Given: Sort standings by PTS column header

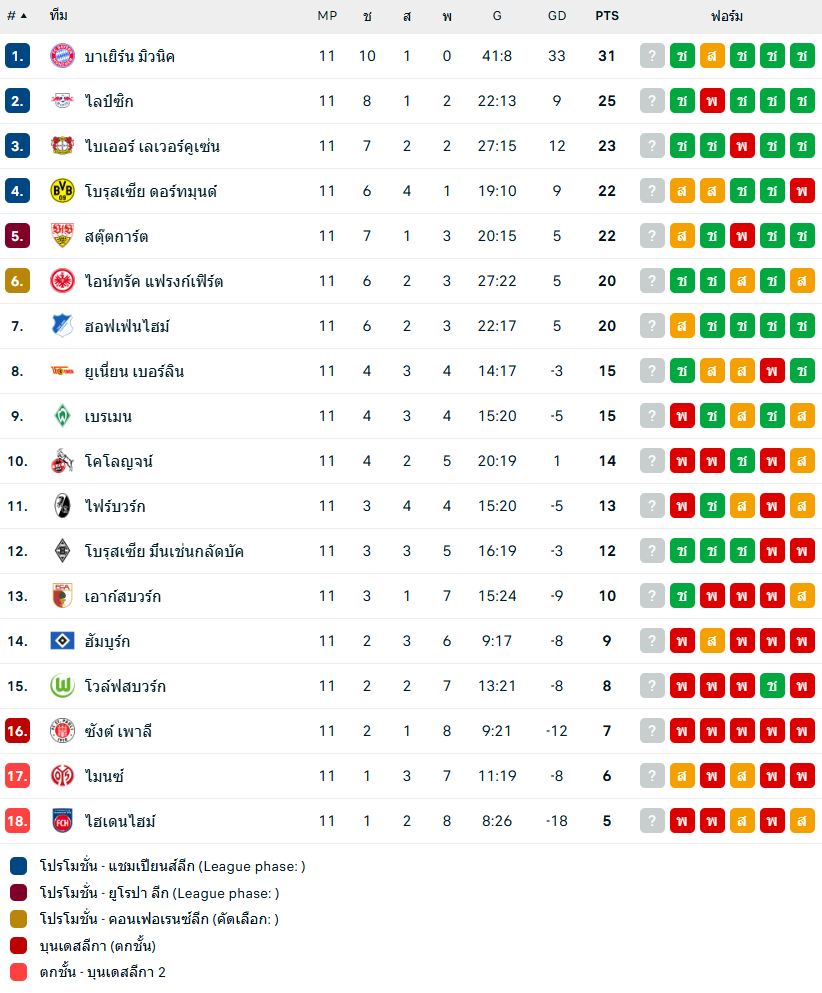Looking at the screenshot, I should tap(606, 16).
